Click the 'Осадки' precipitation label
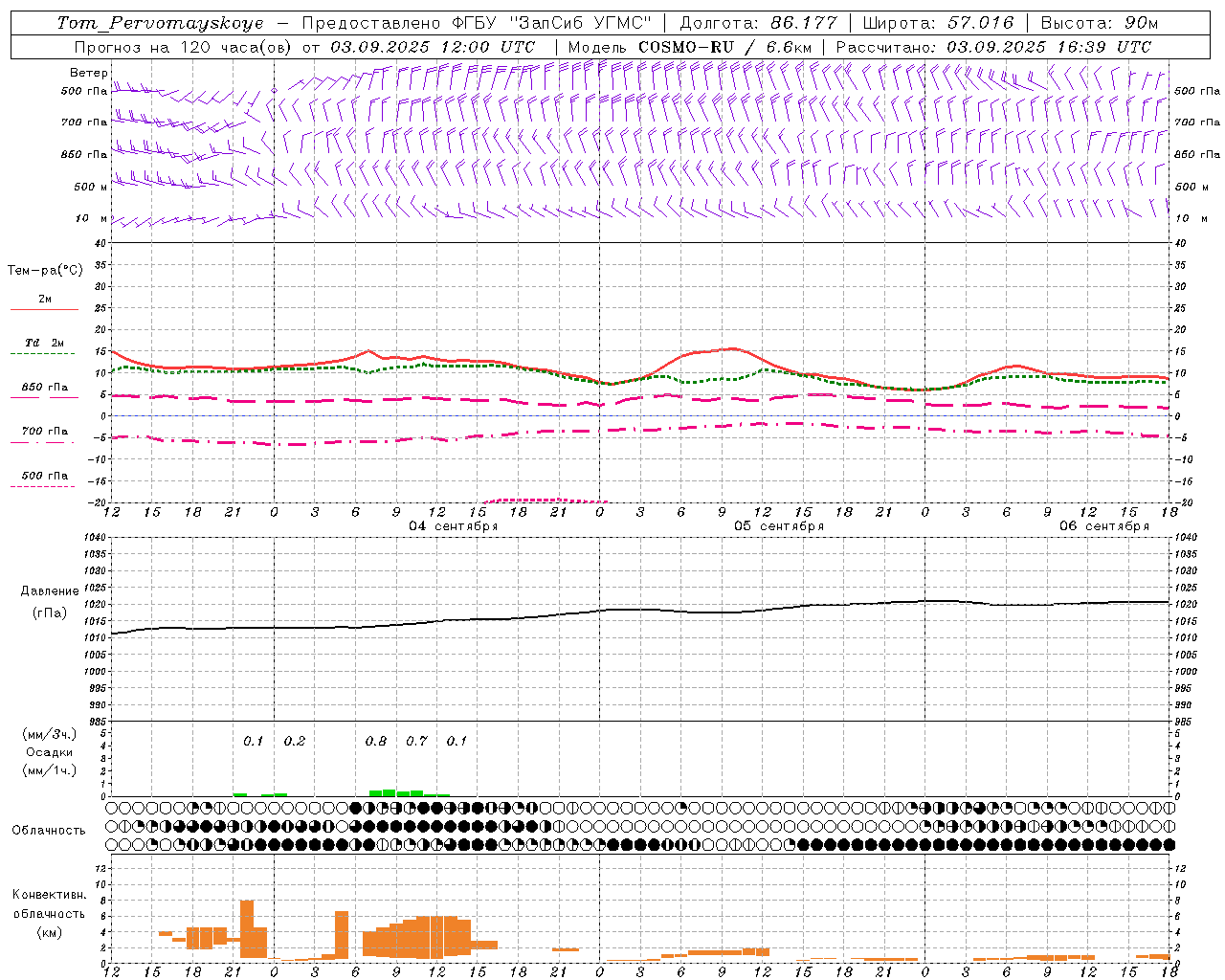1225x980 pixels. (50, 752)
